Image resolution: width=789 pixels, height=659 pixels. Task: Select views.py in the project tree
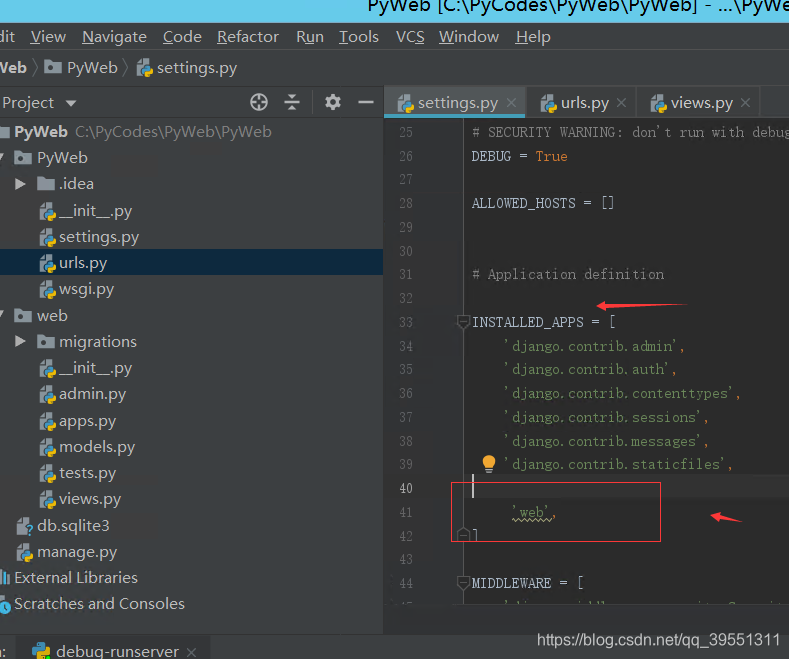191,499
